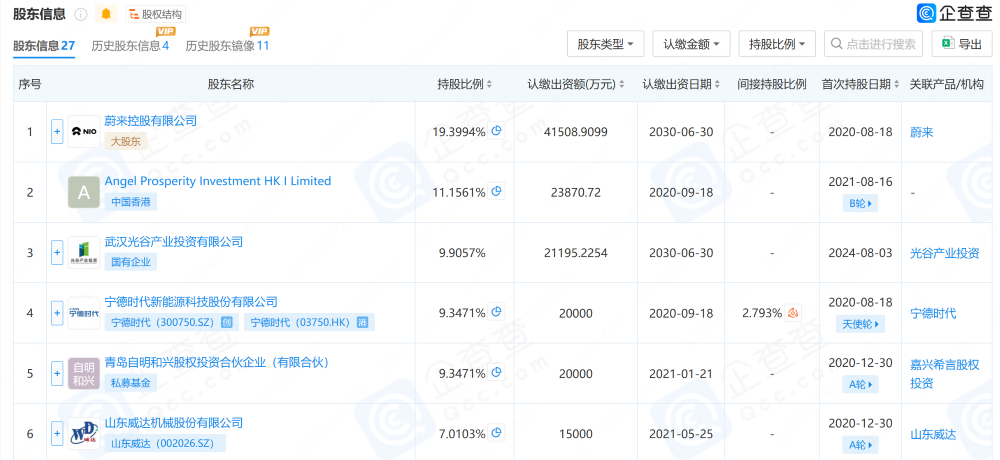Viewport: 1000px width, 460px height.
Task: Open the 蔚来 related product link
Action: coord(922,132)
